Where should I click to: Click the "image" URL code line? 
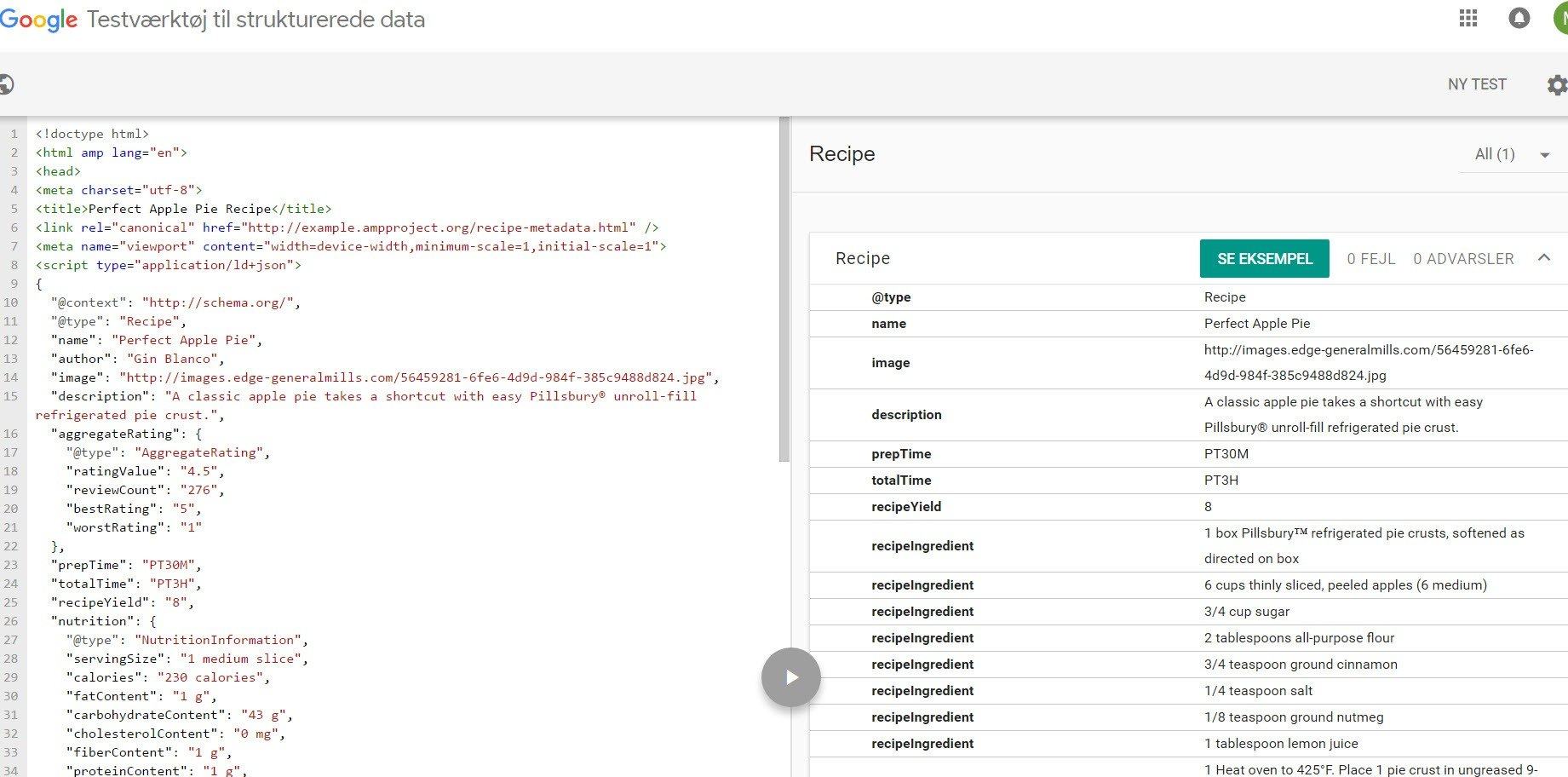click(x=385, y=377)
